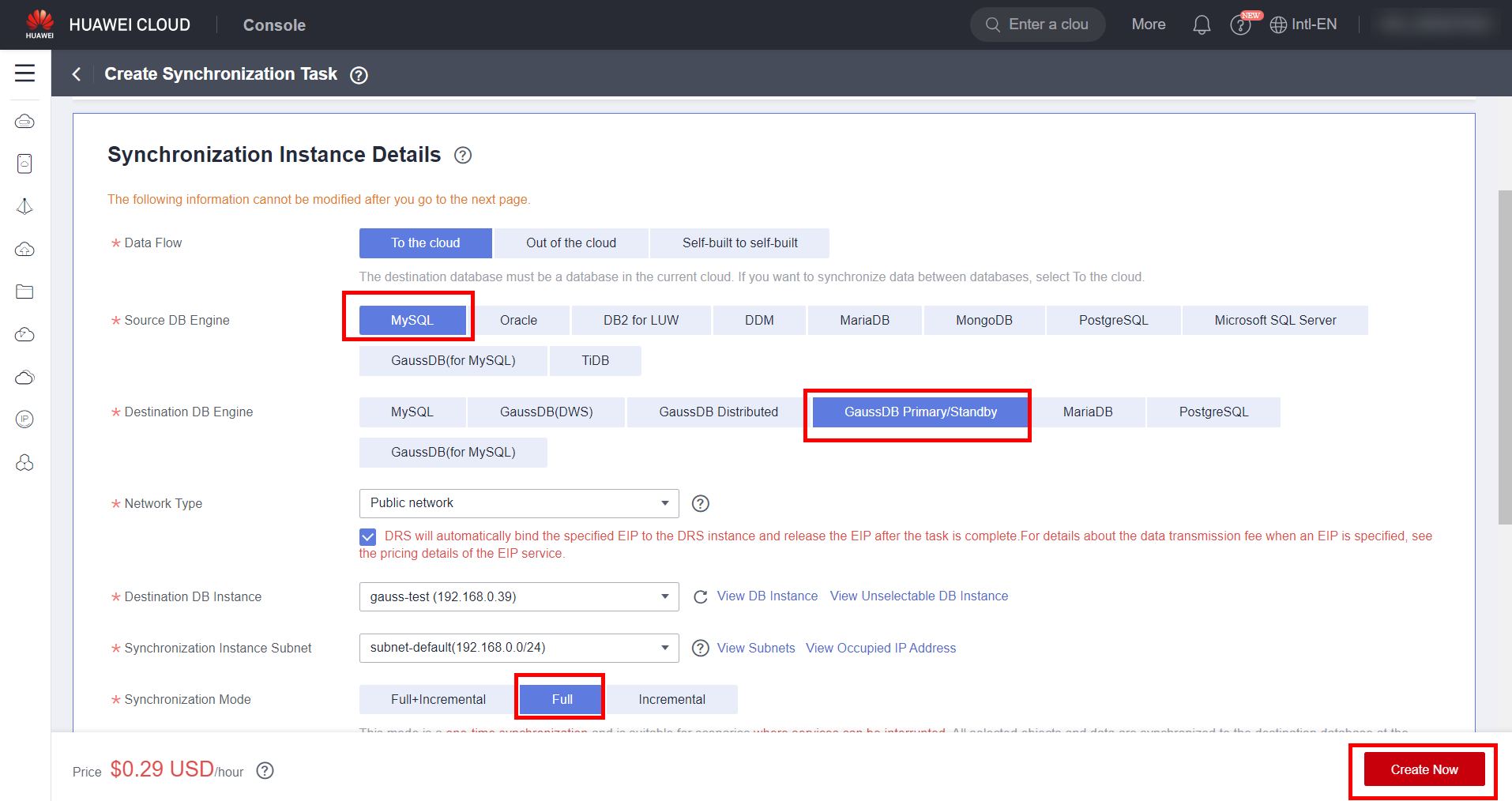Open the Destination DB Instance dropdown
Image resolution: width=1512 pixels, height=801 pixels.
pos(518,597)
